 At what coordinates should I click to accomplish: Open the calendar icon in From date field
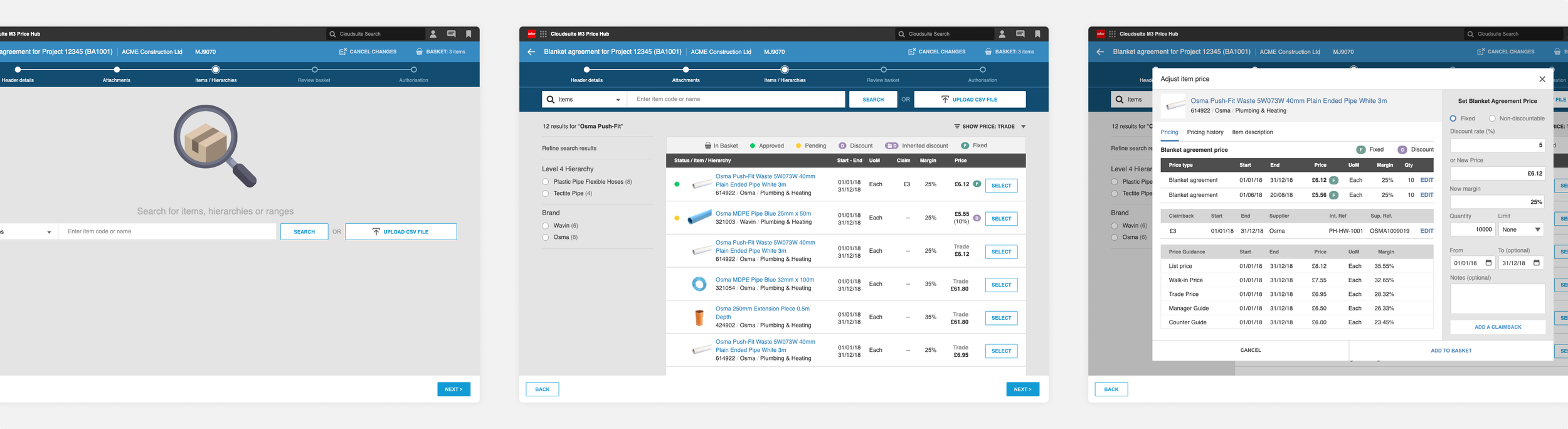pos(1488,263)
